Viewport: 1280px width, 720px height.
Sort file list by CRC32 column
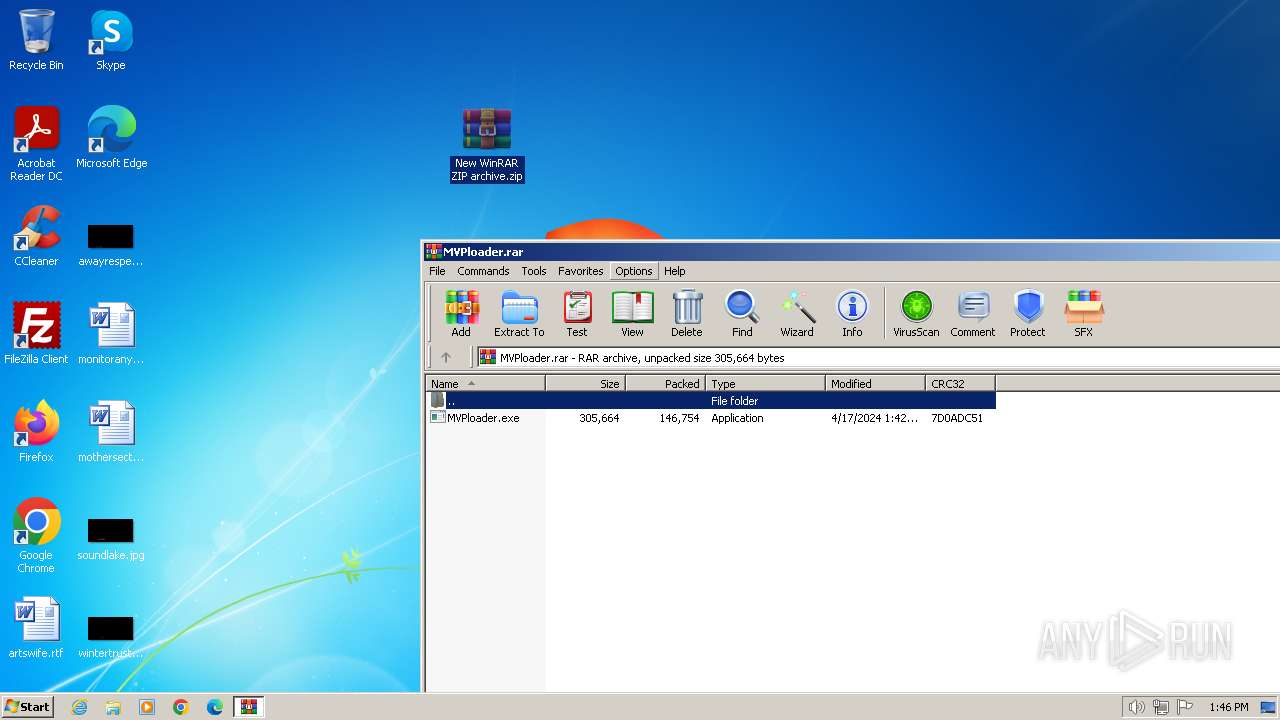coord(961,384)
